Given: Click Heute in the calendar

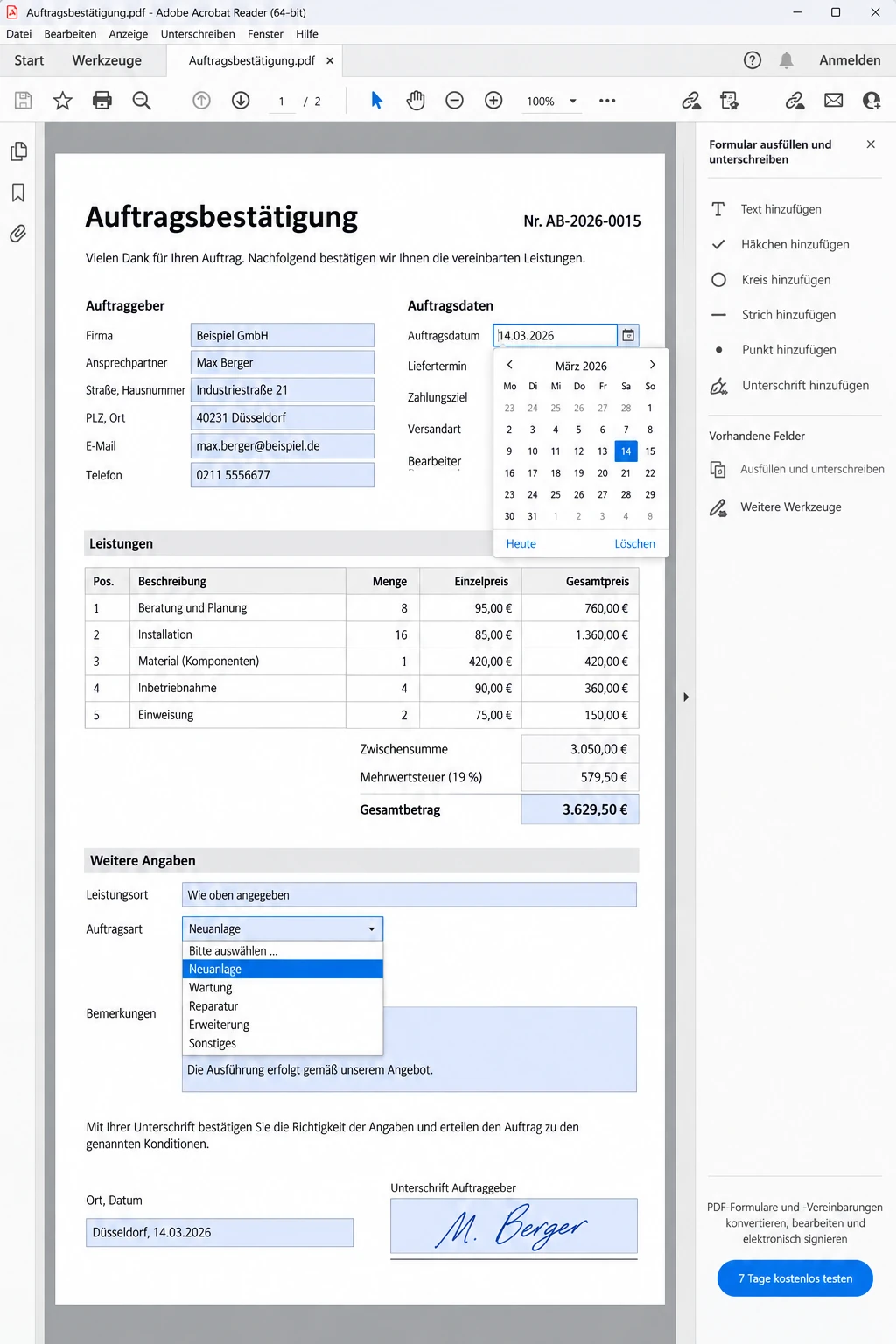Looking at the screenshot, I should pos(521,543).
